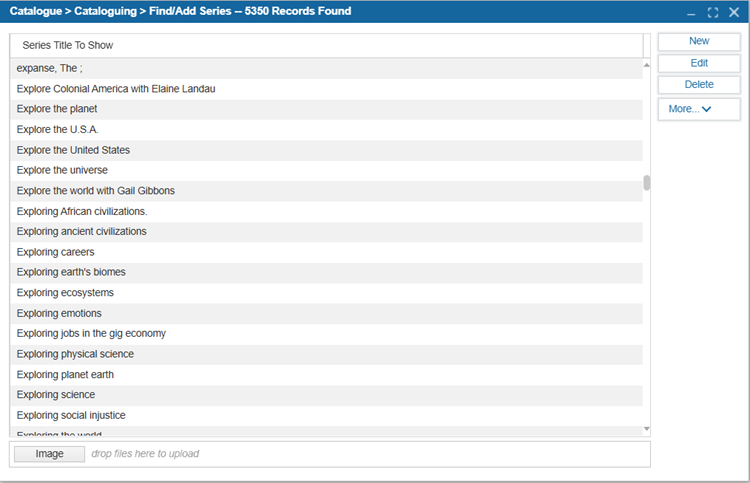The width and height of the screenshot is (750, 483).
Task: Select the 'Exploring emotions' row
Action: [326, 313]
